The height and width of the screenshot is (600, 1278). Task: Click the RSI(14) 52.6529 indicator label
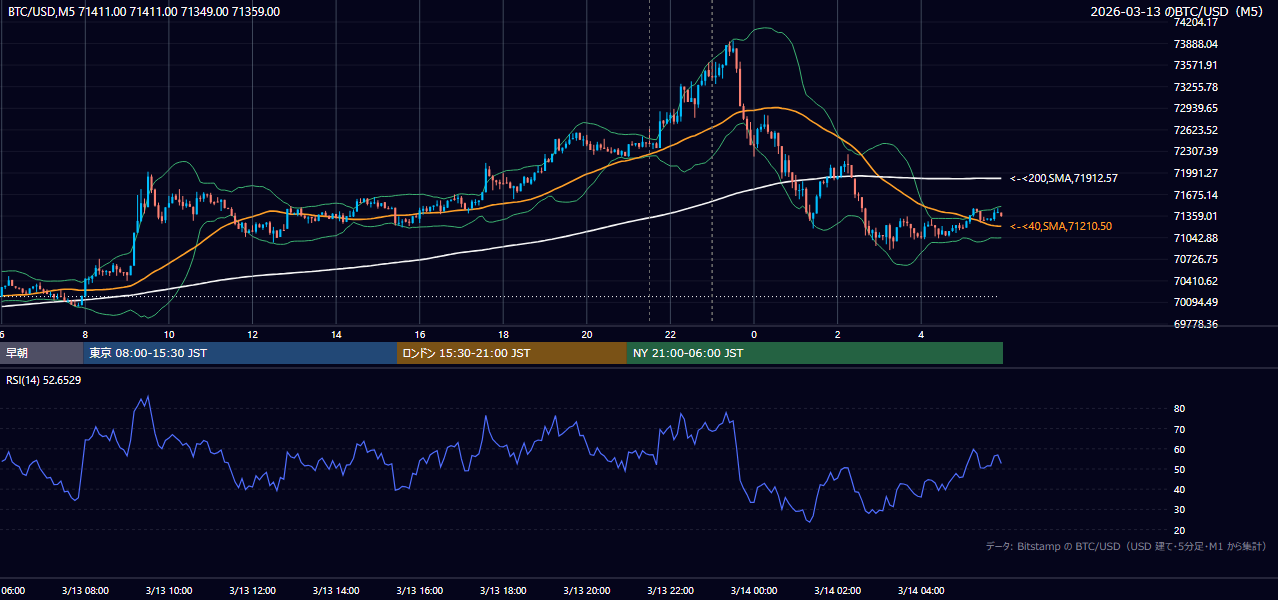[x=44, y=380]
